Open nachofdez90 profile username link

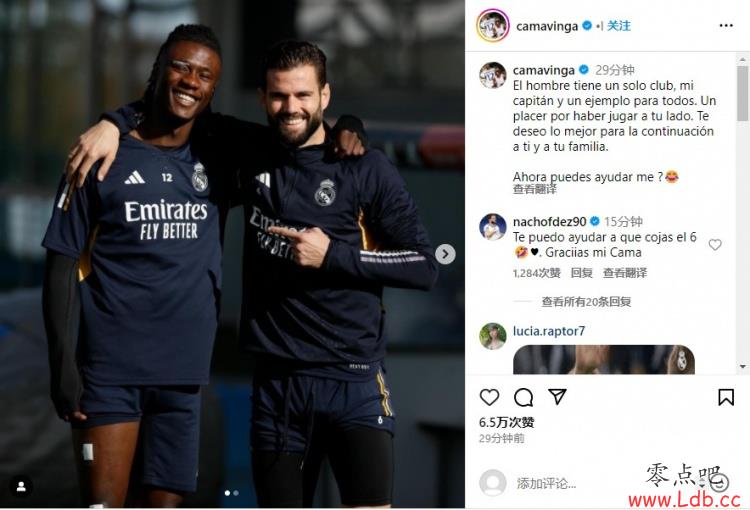tap(549, 222)
